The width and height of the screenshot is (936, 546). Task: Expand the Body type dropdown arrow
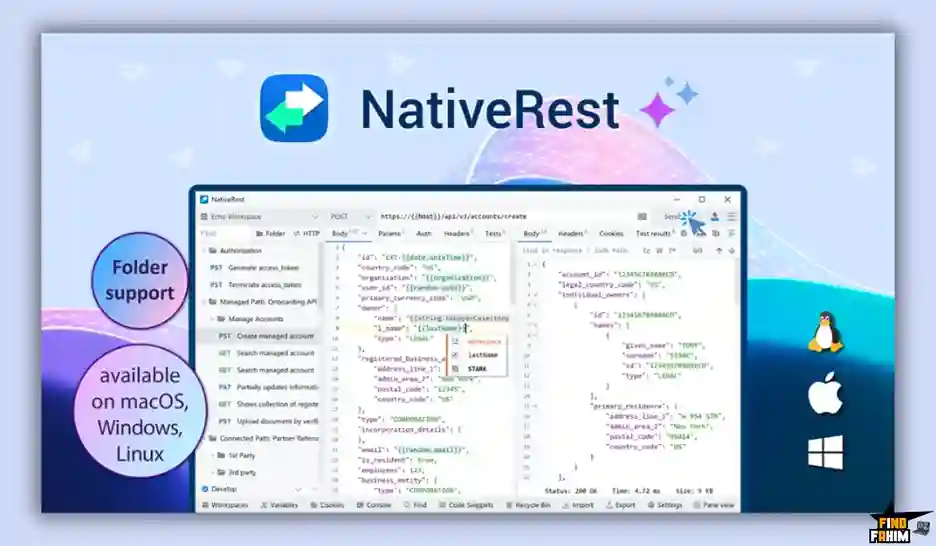(365, 234)
